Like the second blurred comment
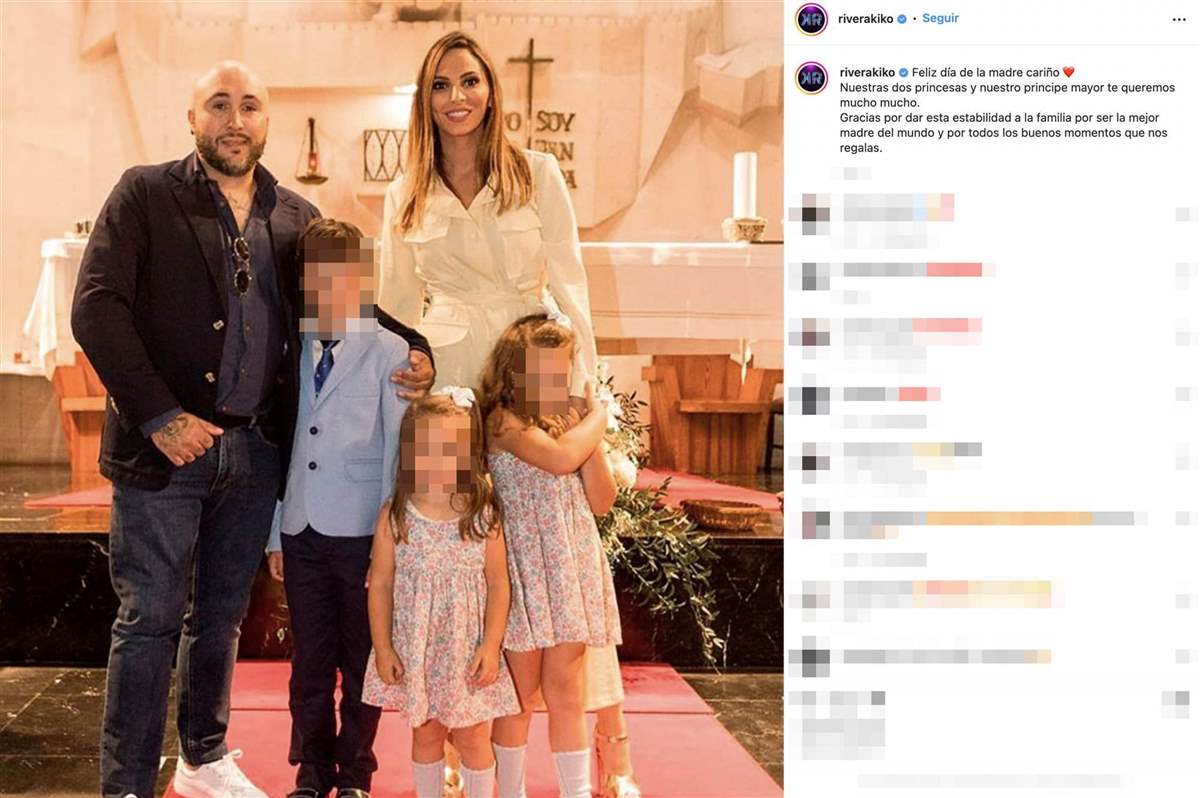The height and width of the screenshot is (798, 1200). 1185,270
